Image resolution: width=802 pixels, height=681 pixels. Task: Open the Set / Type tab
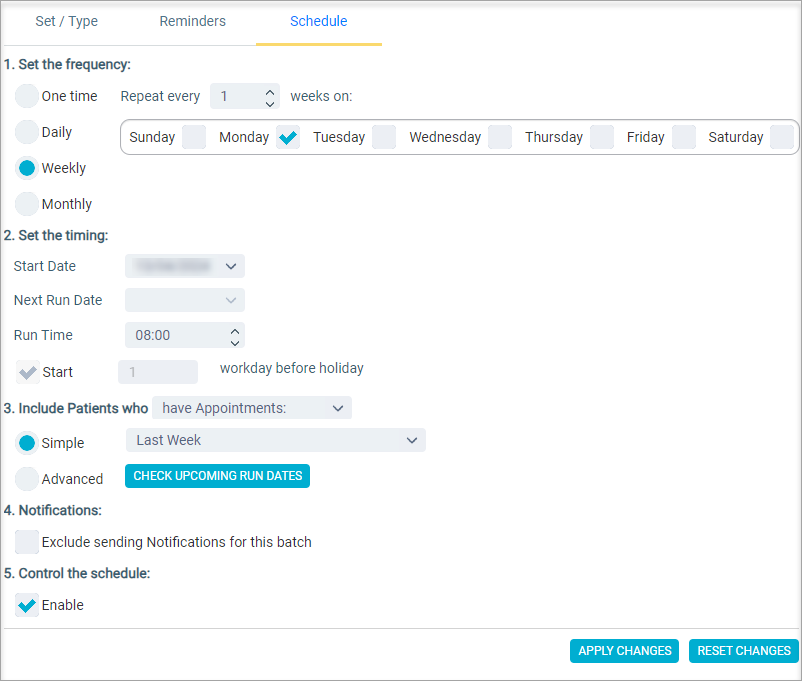pyautogui.click(x=66, y=21)
